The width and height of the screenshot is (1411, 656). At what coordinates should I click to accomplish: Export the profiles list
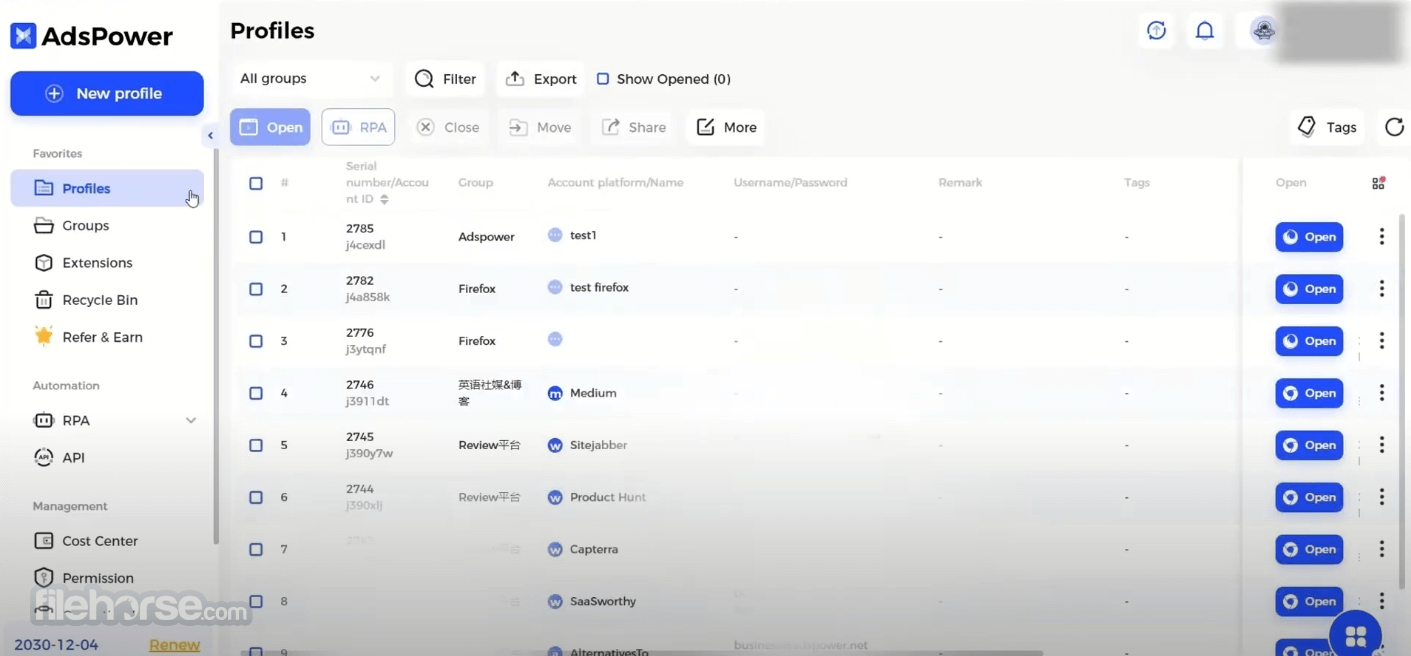point(541,79)
